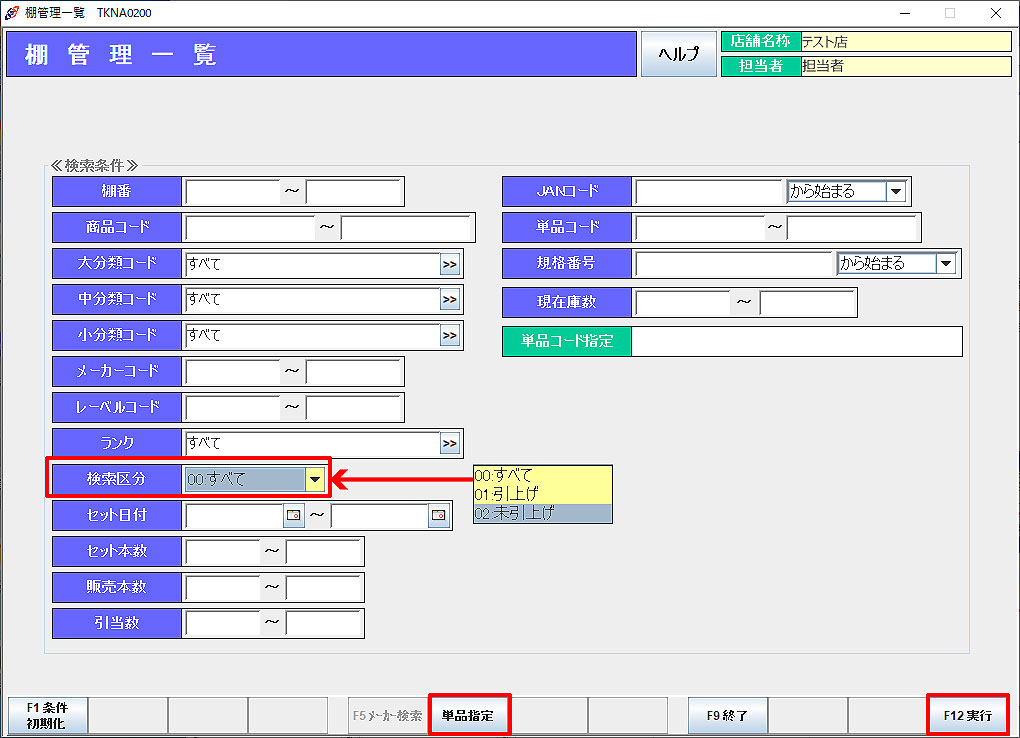
Task: Click the 棚番 start input field
Action: [x=232, y=192]
